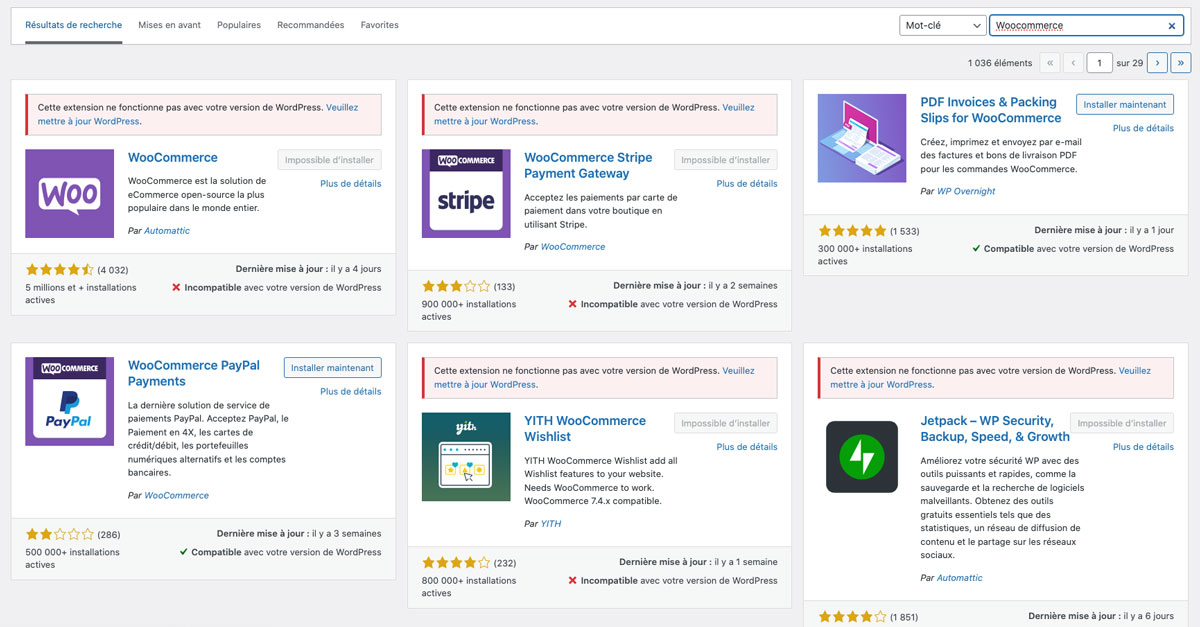This screenshot has width=1200, height=627.
Task: Click inside the page number input
Action: point(1099,62)
